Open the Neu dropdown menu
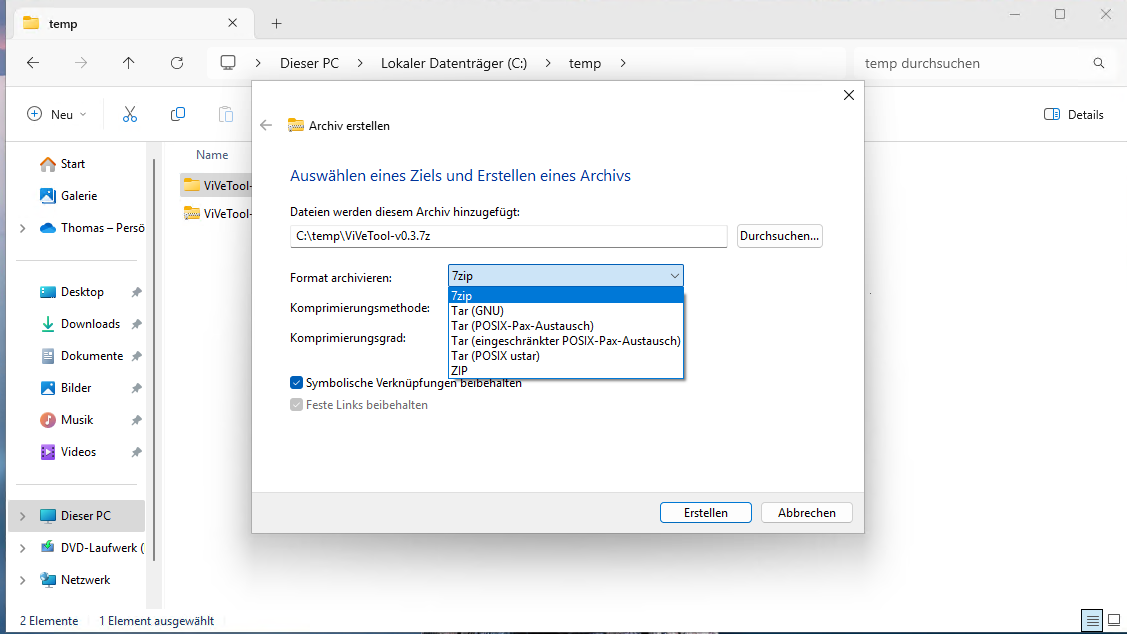Image resolution: width=1127 pixels, height=634 pixels. (56, 114)
